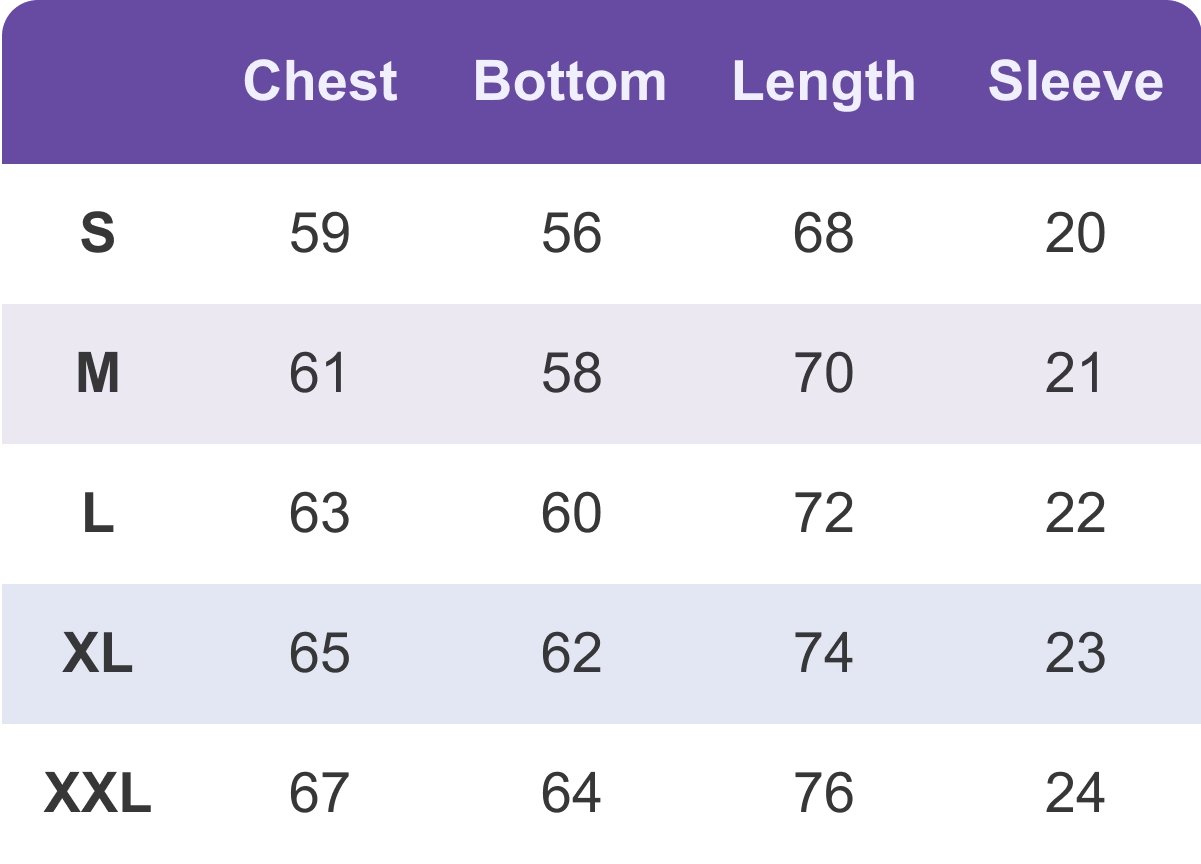Select the M size row label

(97, 374)
